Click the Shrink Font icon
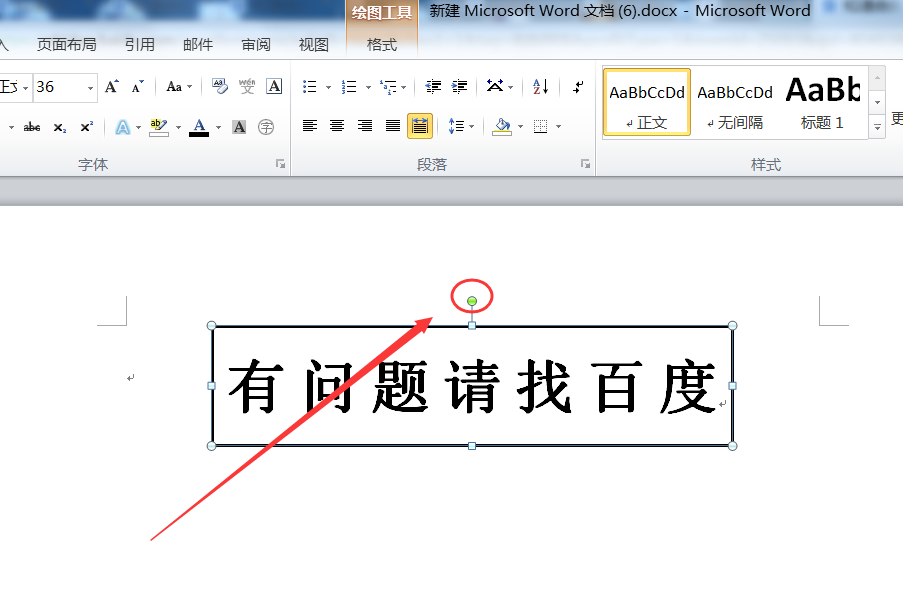This screenshot has height=601, width=903. [x=137, y=87]
